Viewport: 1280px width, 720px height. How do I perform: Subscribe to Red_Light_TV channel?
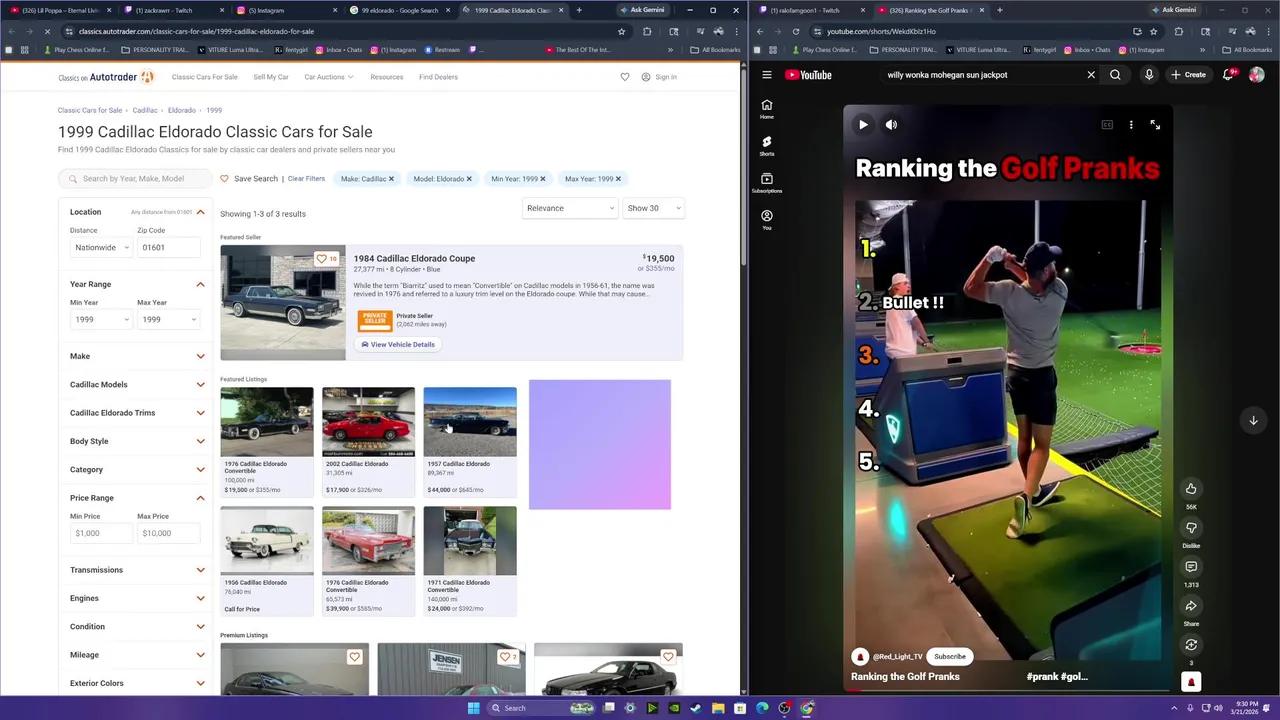950,657
